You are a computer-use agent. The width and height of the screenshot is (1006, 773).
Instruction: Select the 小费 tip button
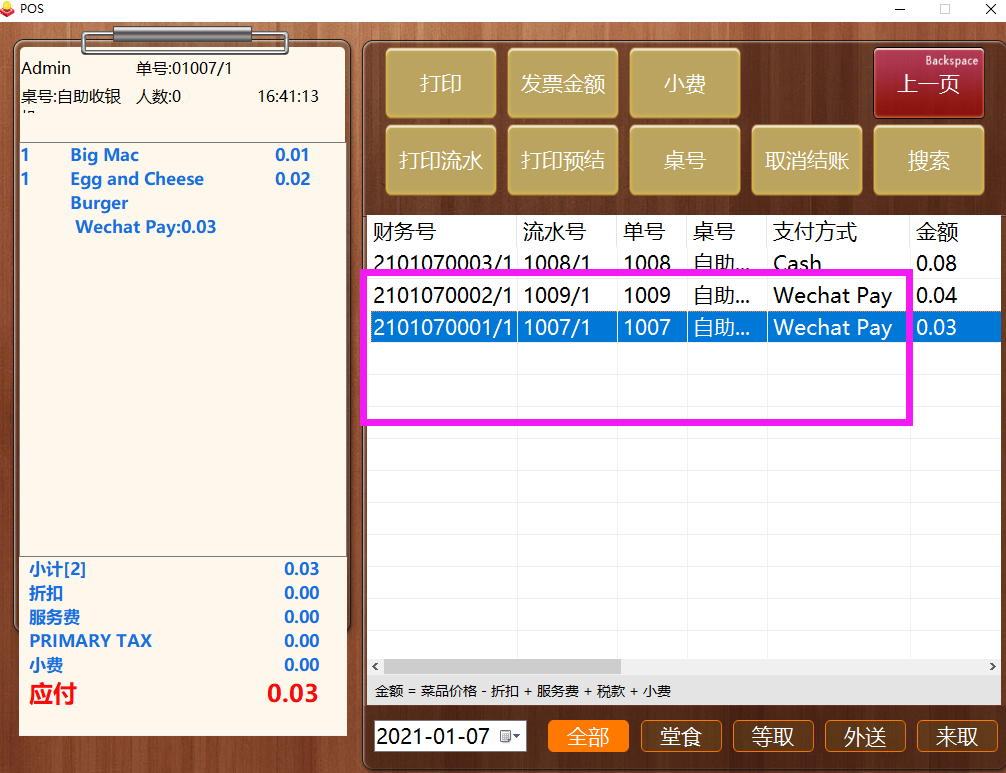[685, 83]
